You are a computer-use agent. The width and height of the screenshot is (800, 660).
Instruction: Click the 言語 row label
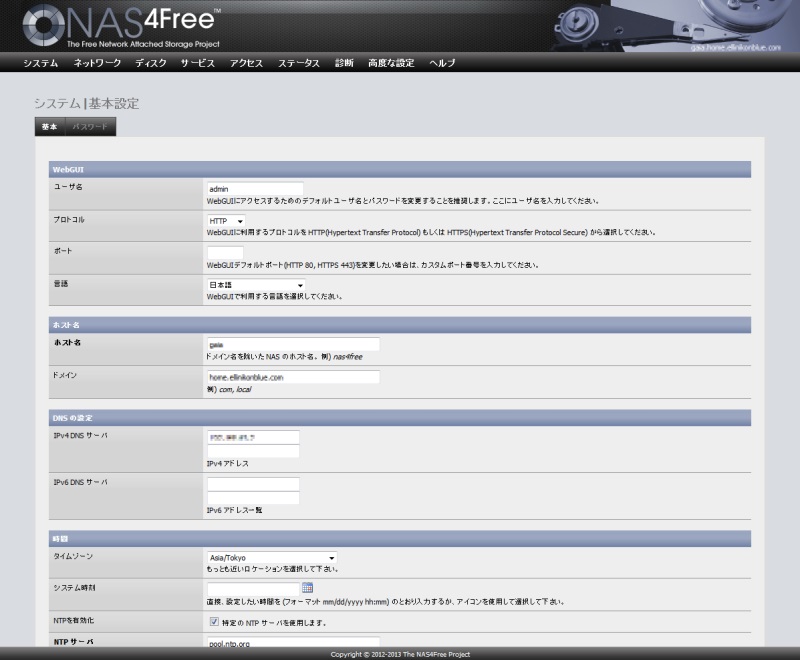[61, 284]
